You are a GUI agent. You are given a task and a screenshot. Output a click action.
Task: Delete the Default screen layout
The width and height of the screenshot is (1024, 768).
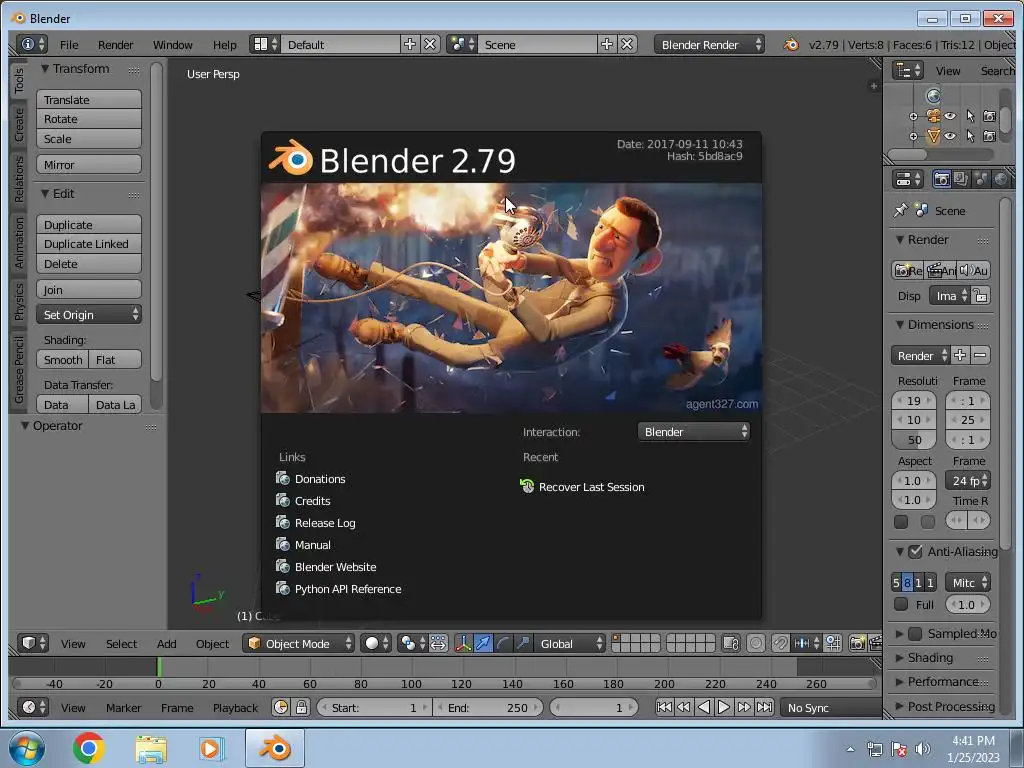(x=430, y=44)
